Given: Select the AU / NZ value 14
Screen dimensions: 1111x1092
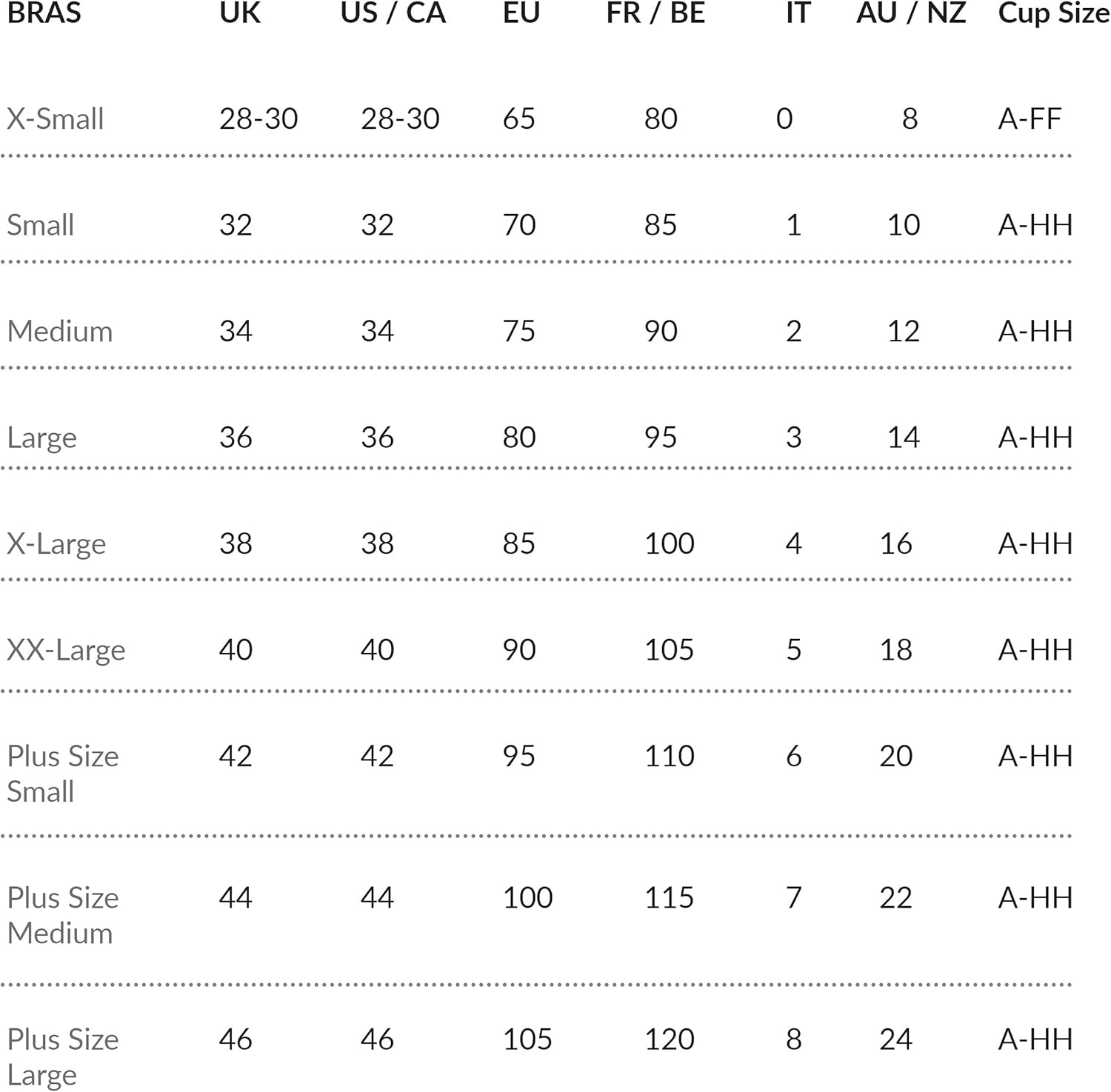Looking at the screenshot, I should click(904, 438).
